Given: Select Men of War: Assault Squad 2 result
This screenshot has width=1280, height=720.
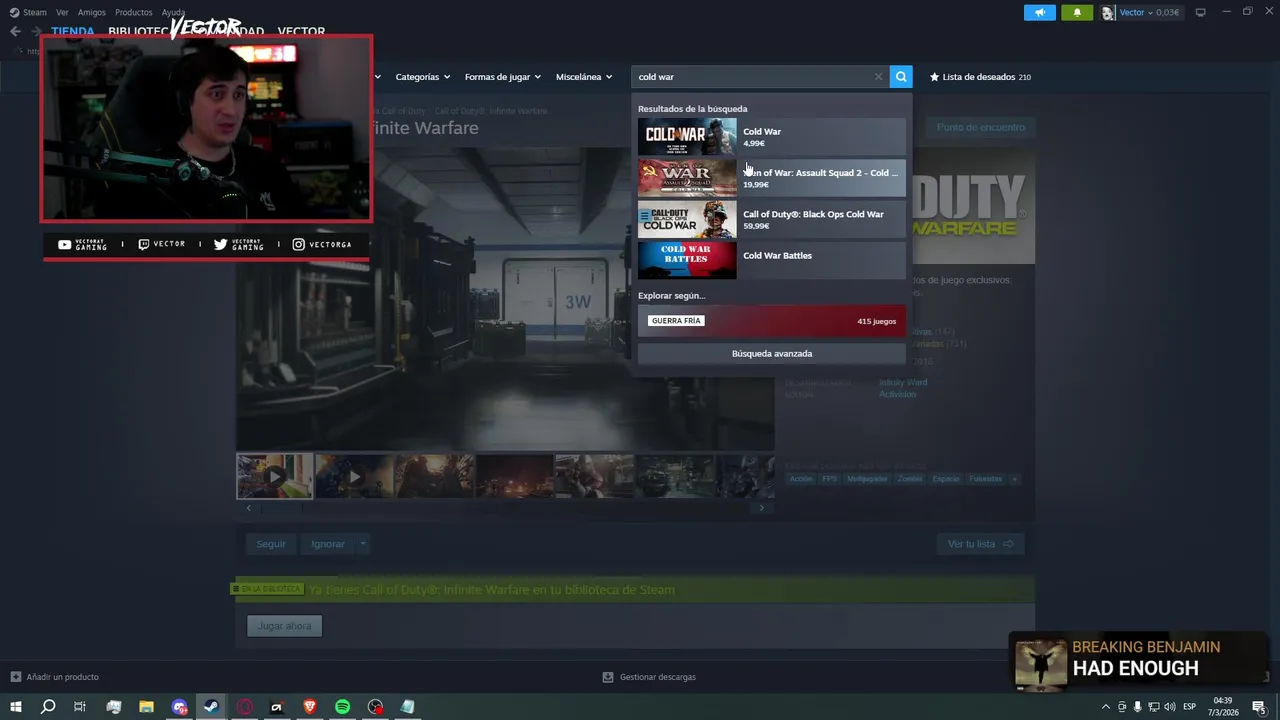Looking at the screenshot, I should [x=772, y=178].
